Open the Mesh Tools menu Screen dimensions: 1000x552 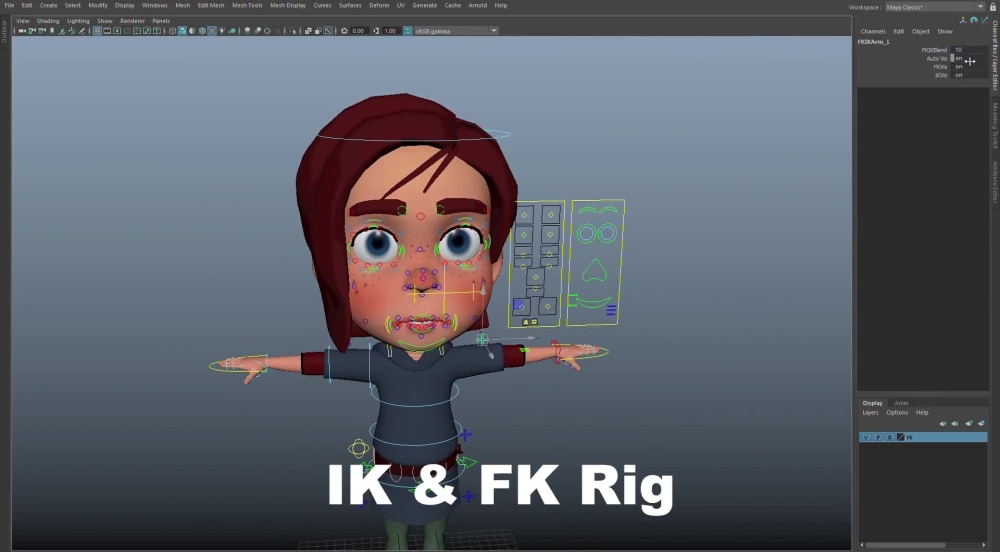coord(247,5)
